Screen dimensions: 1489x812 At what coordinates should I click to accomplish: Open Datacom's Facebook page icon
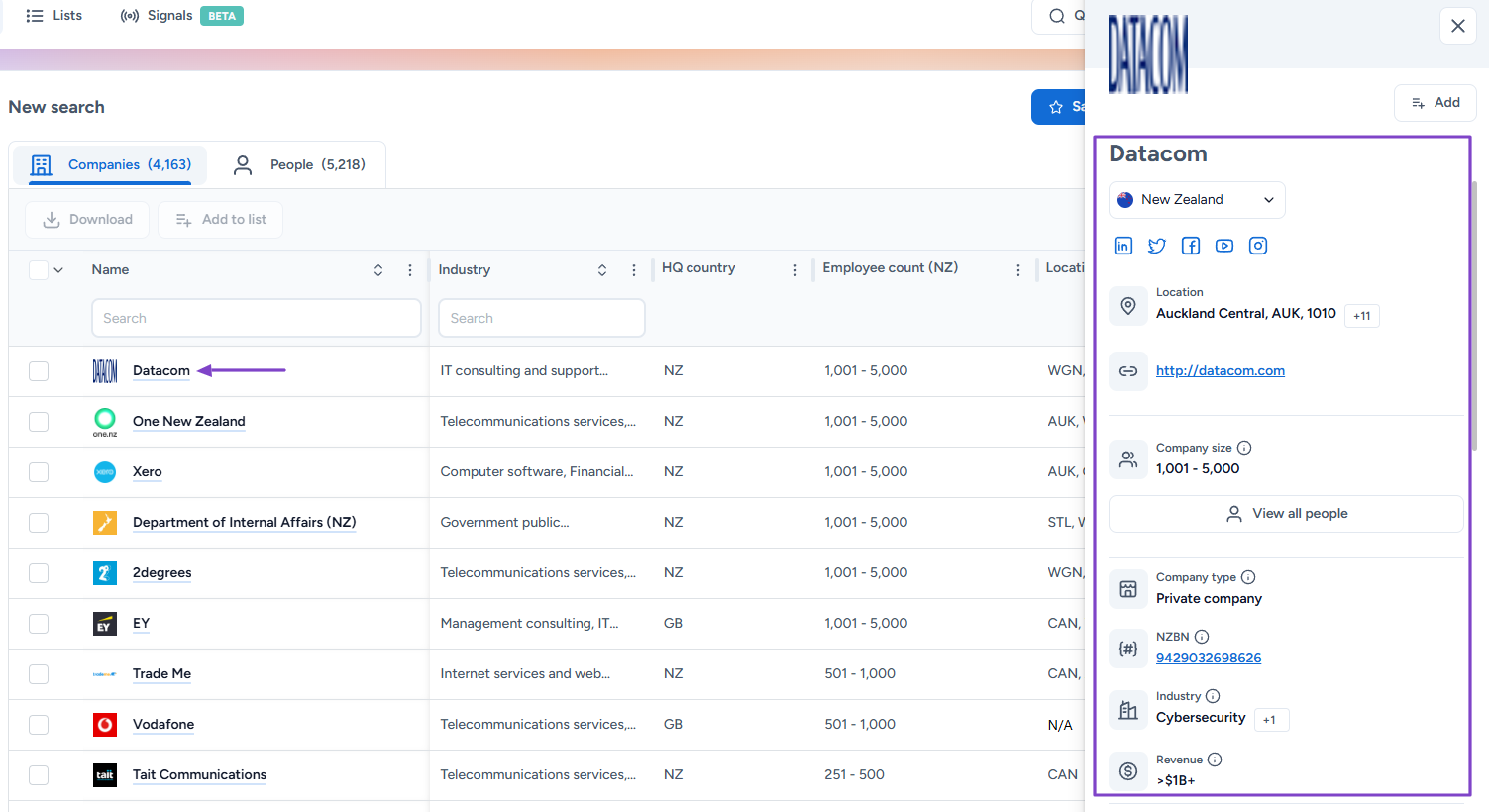coord(1191,246)
